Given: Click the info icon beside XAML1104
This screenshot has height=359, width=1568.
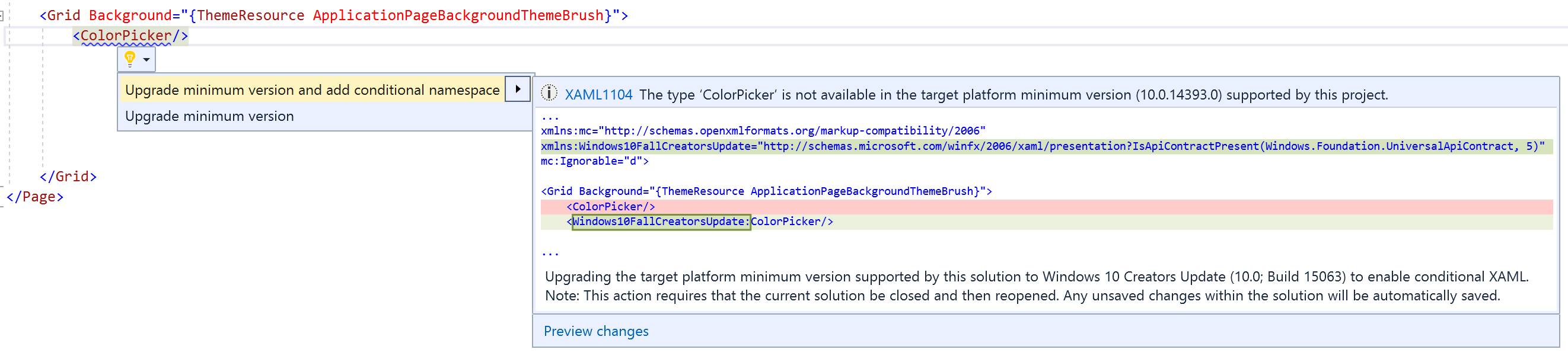Looking at the screenshot, I should coord(549,94).
